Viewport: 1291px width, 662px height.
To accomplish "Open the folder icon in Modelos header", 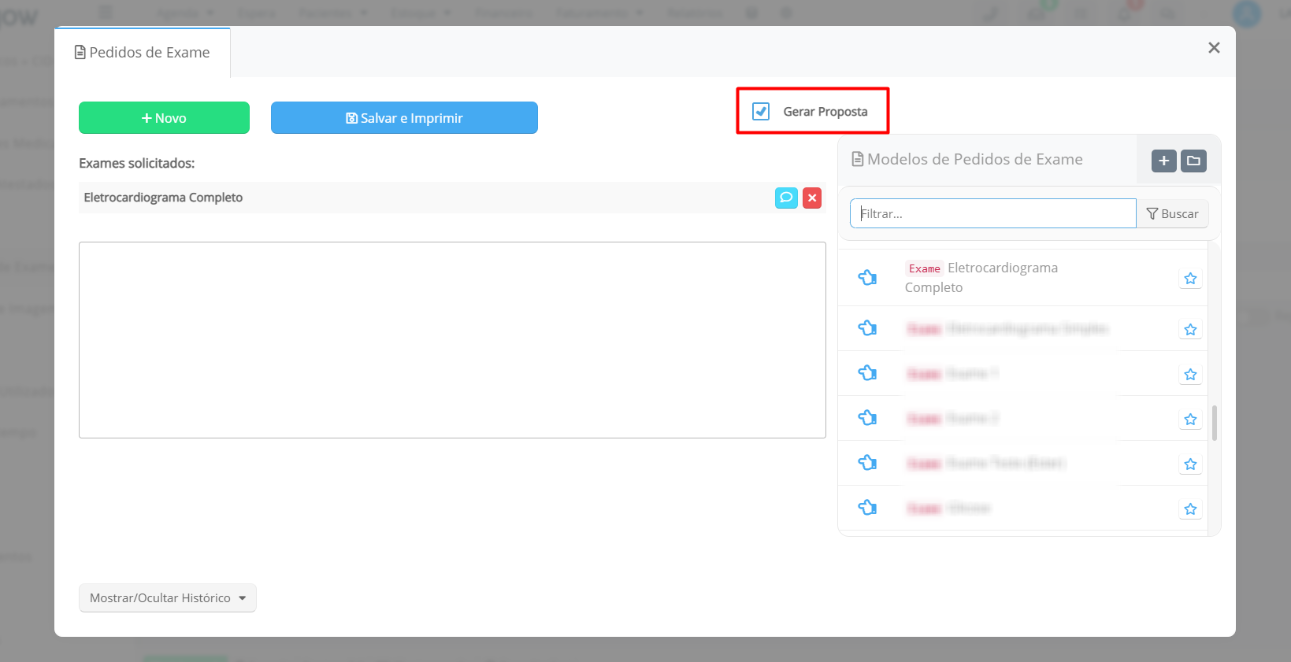I will (x=1193, y=161).
